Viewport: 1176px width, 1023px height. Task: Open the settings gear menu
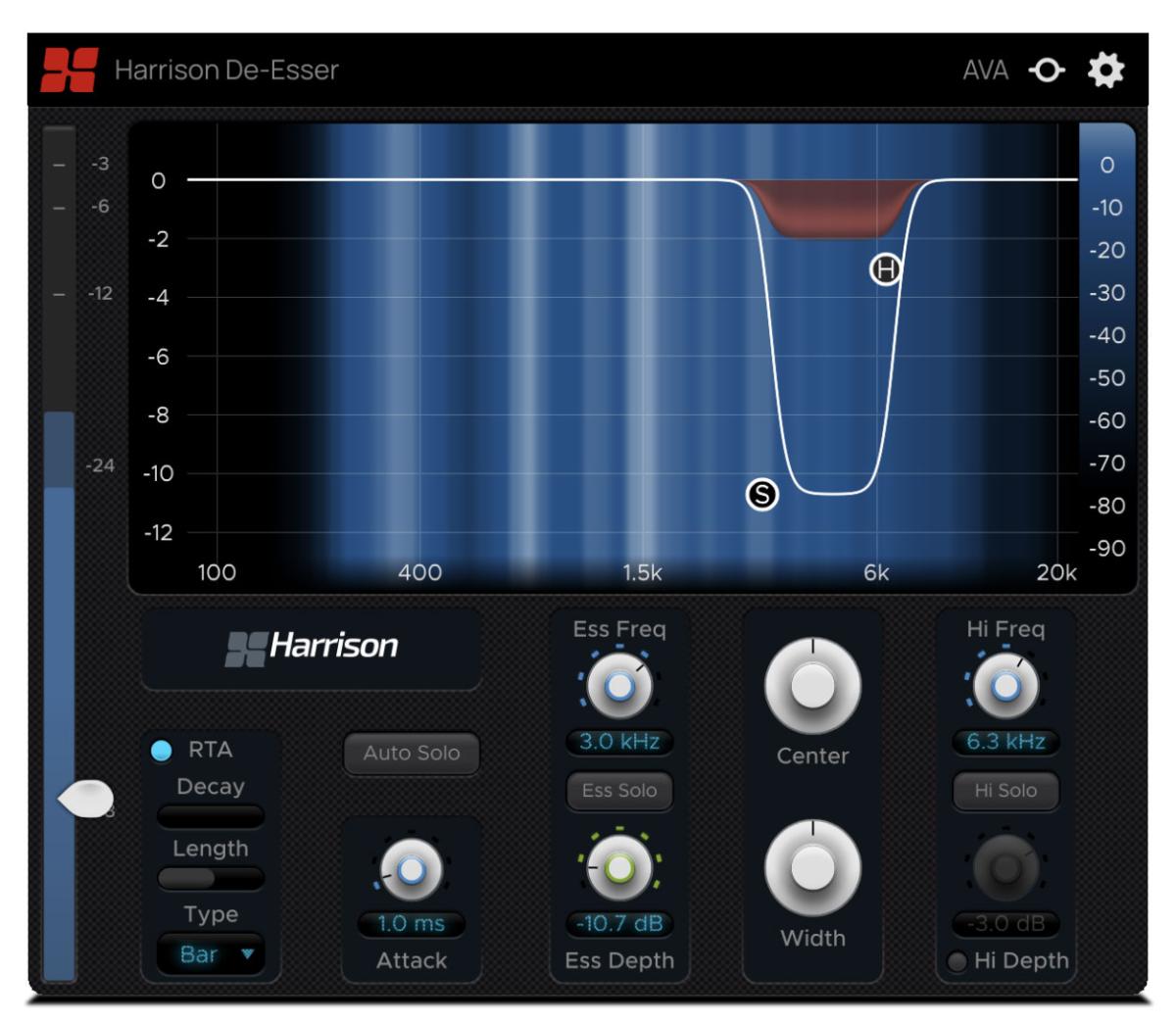point(1106,71)
